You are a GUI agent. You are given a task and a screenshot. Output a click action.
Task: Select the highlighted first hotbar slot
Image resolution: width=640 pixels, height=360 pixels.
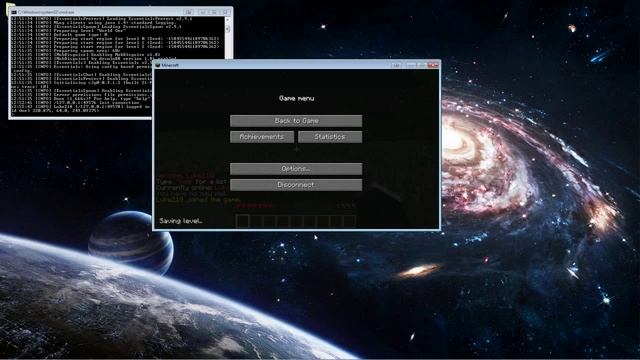242,221
